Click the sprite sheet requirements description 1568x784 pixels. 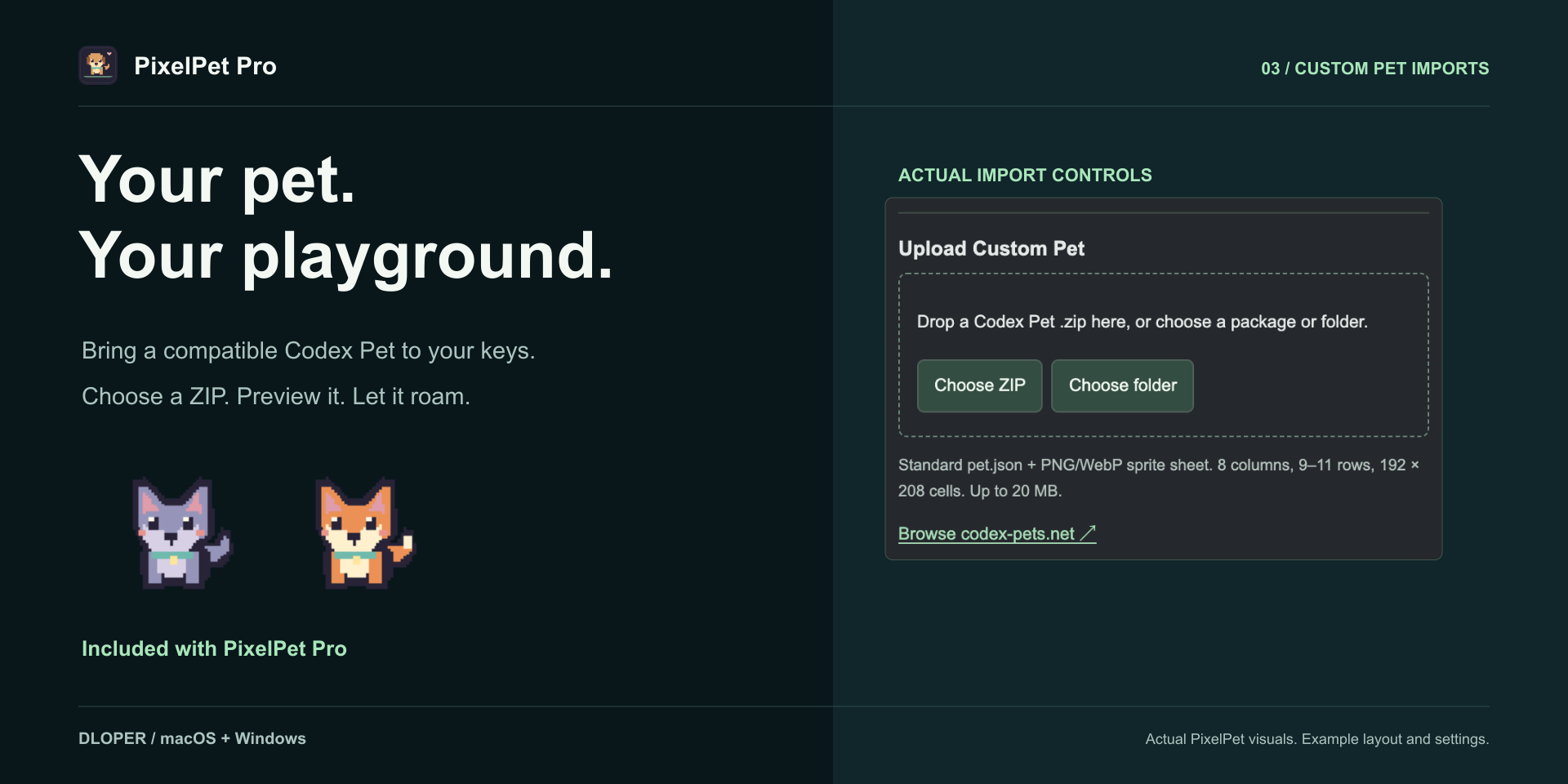click(1159, 478)
